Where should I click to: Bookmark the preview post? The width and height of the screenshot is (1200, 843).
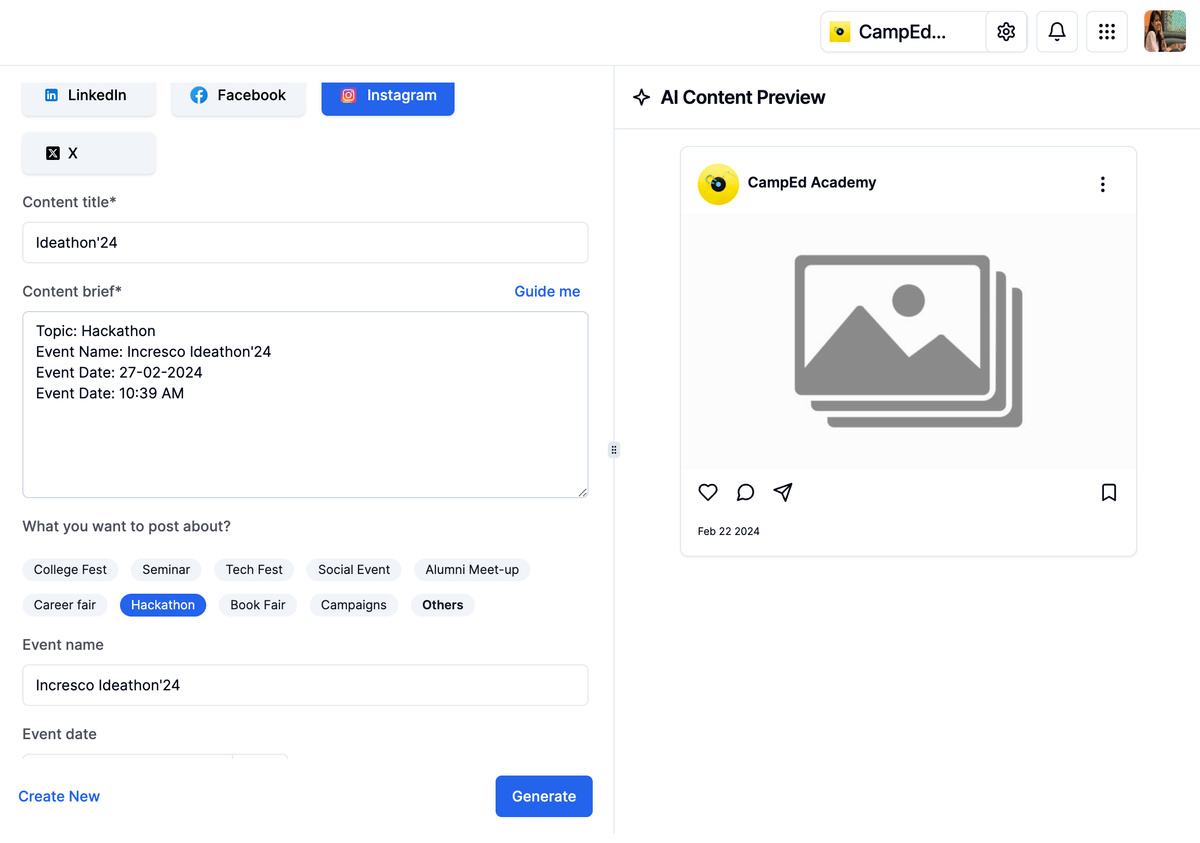click(1108, 492)
